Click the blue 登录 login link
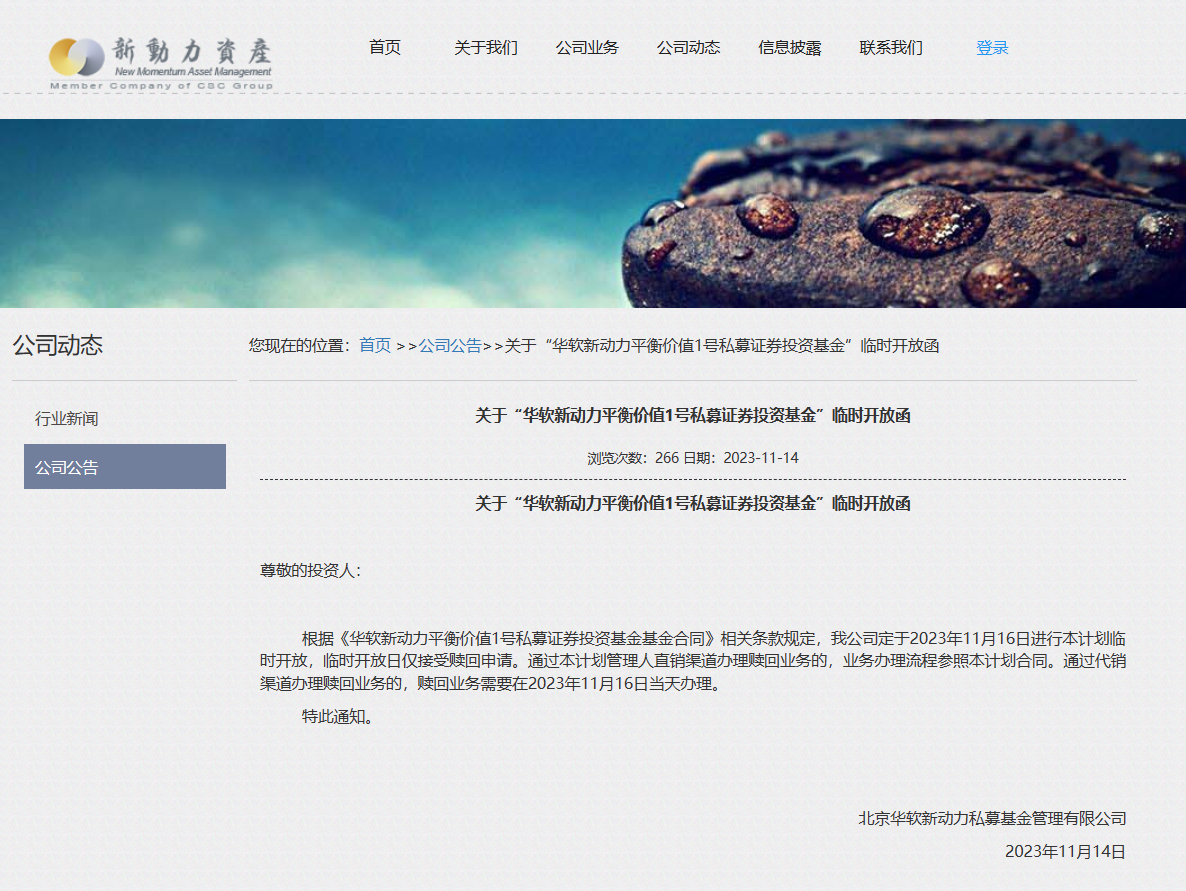The height and width of the screenshot is (891, 1186). (991, 48)
